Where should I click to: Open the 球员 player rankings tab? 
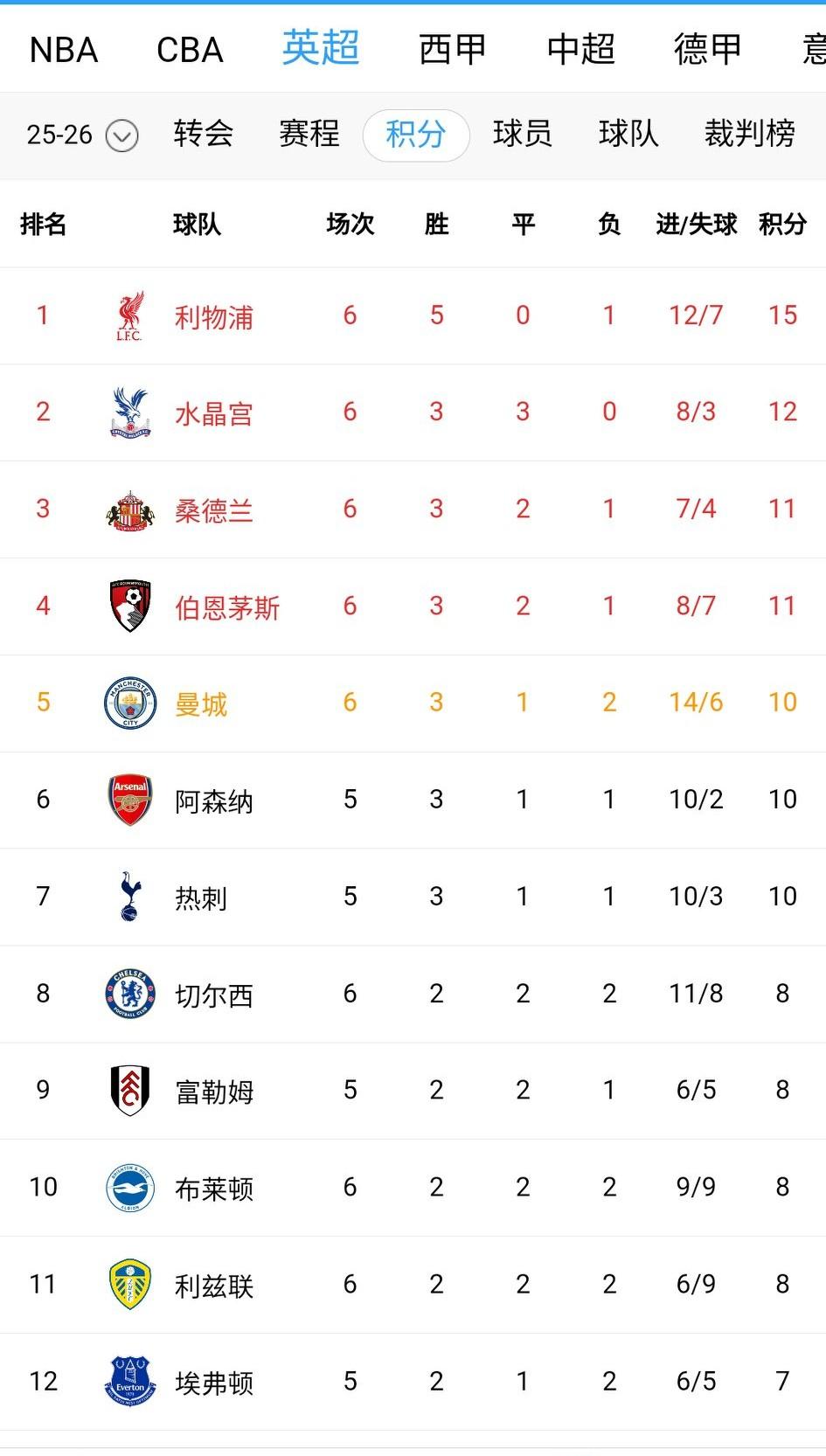(522, 135)
